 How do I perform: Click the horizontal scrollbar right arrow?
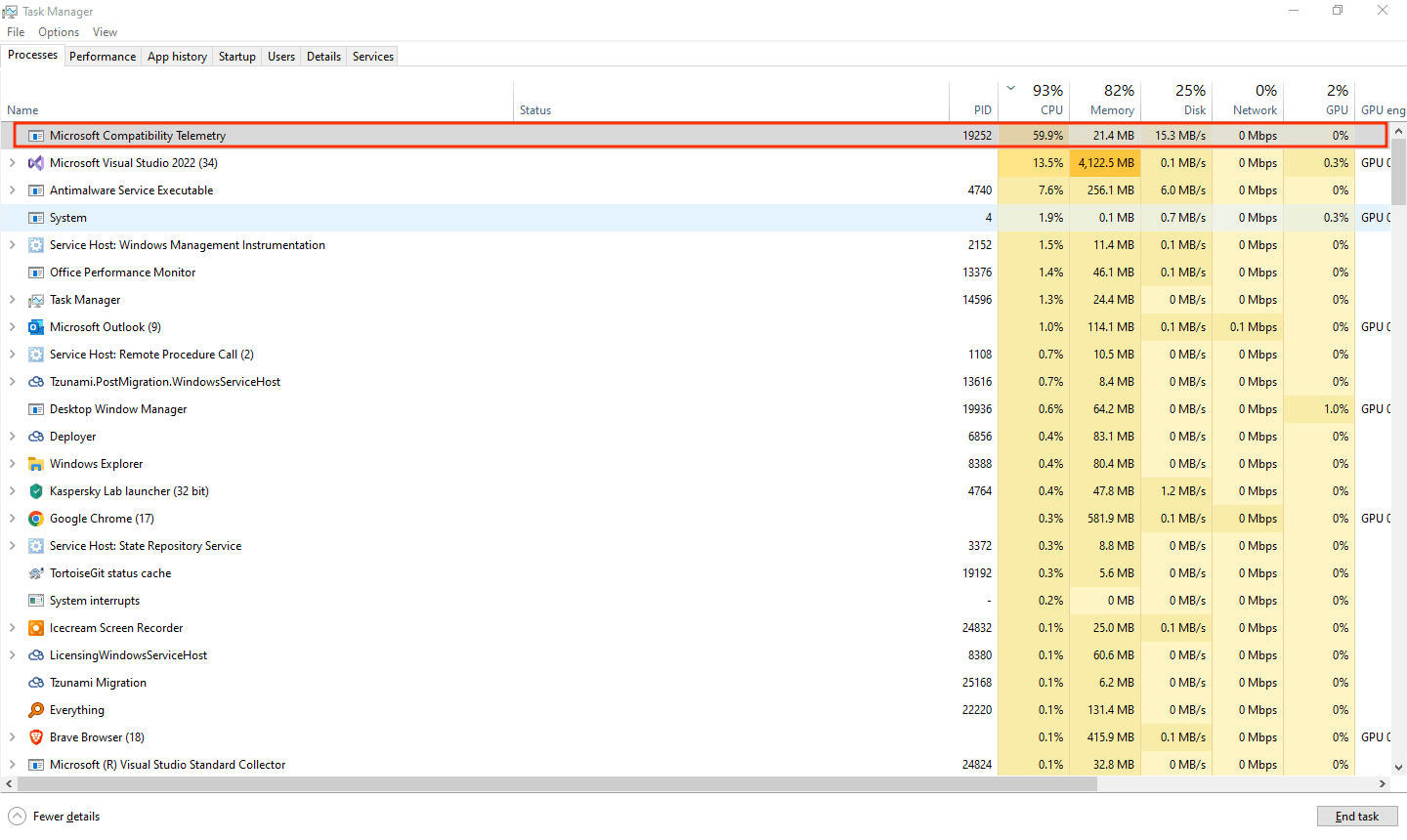(x=1383, y=783)
